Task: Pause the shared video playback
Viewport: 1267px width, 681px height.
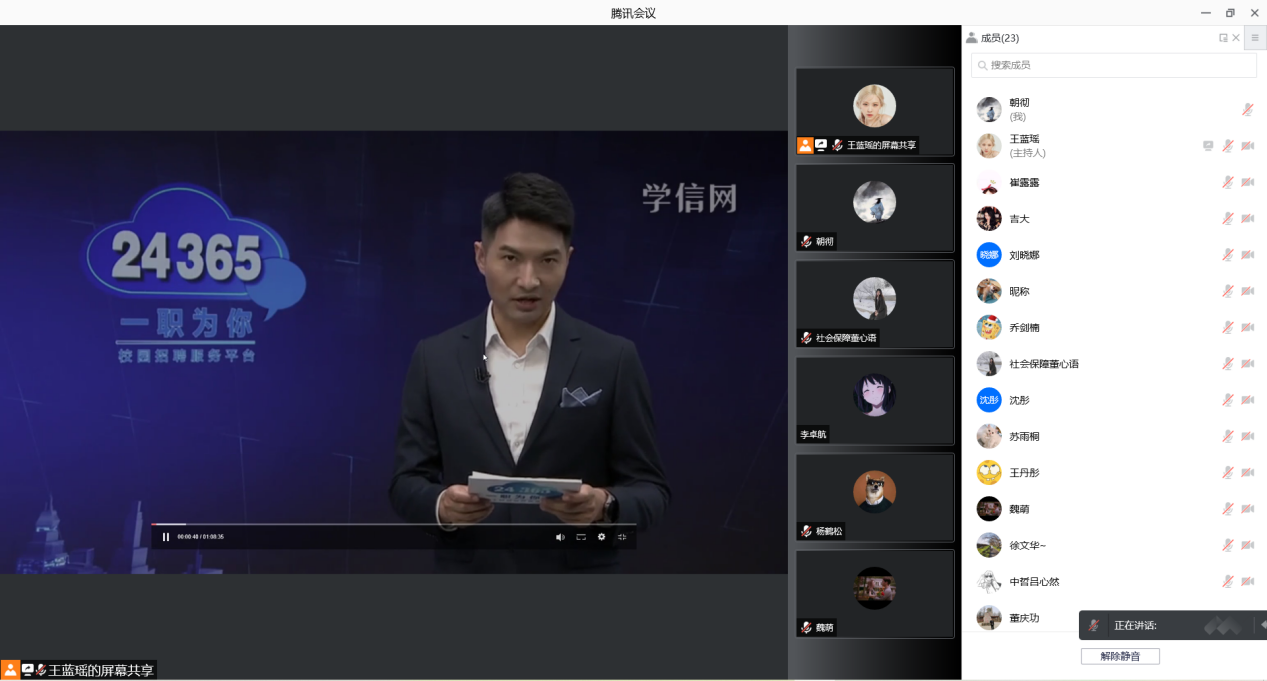Action: (x=166, y=537)
